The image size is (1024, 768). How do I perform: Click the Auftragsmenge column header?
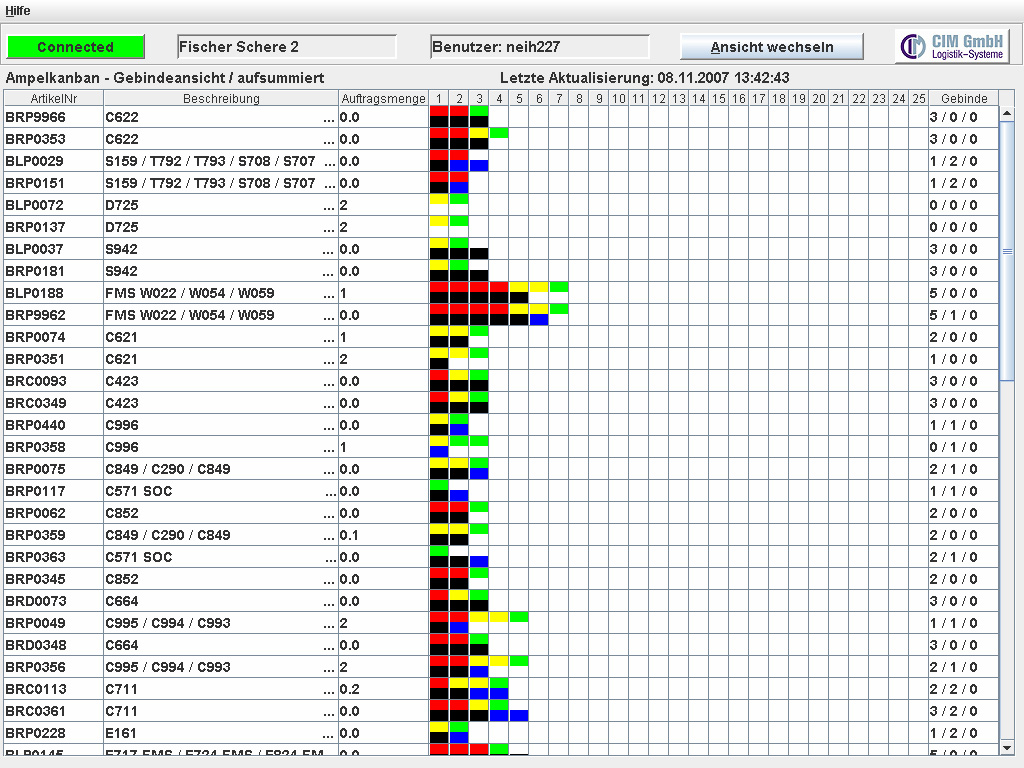point(383,98)
